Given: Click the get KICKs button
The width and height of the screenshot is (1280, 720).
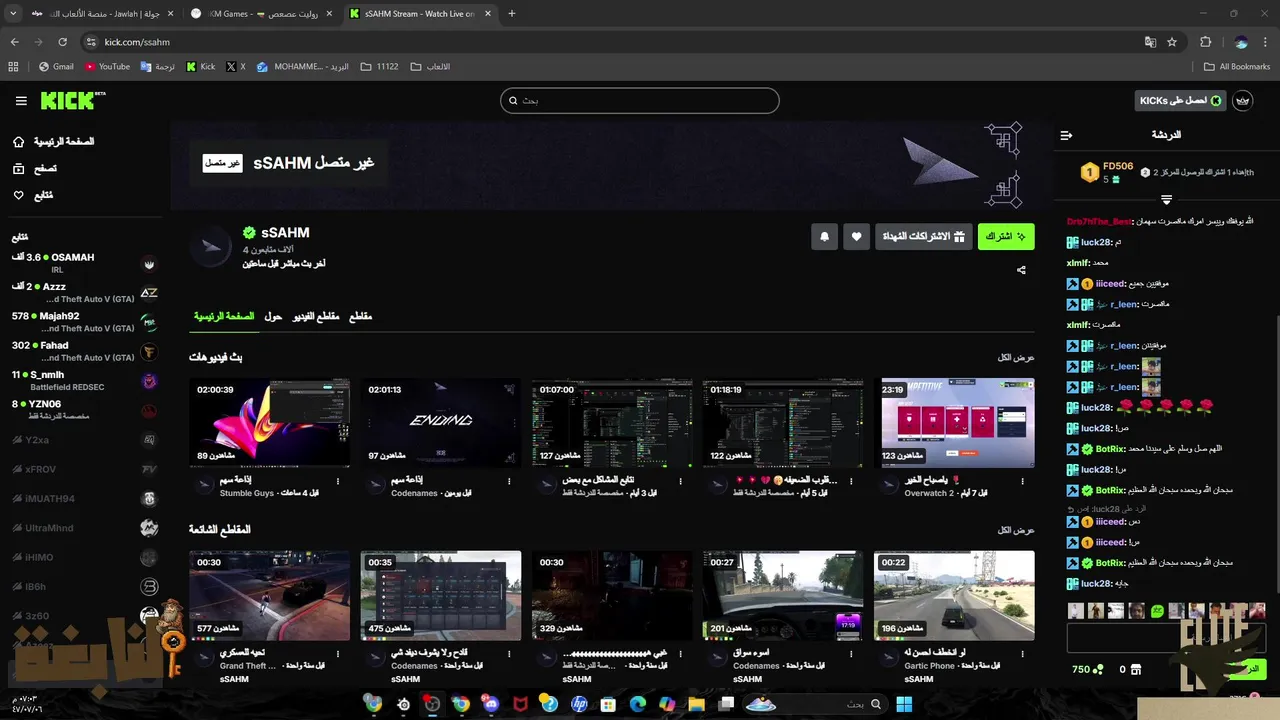Looking at the screenshot, I should point(1182,101).
